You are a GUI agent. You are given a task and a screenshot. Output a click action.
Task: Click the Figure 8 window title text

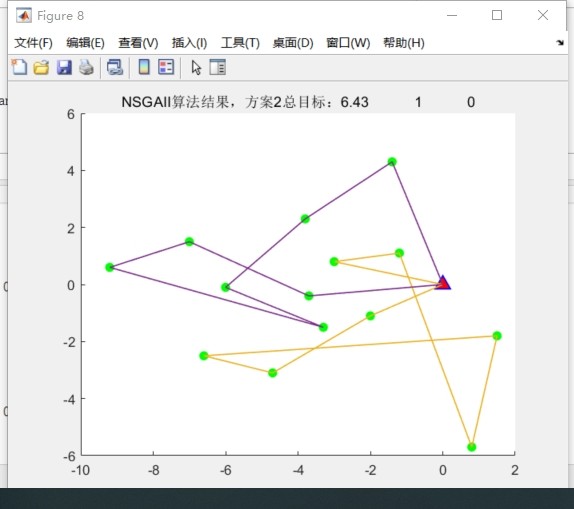[x=60, y=16]
